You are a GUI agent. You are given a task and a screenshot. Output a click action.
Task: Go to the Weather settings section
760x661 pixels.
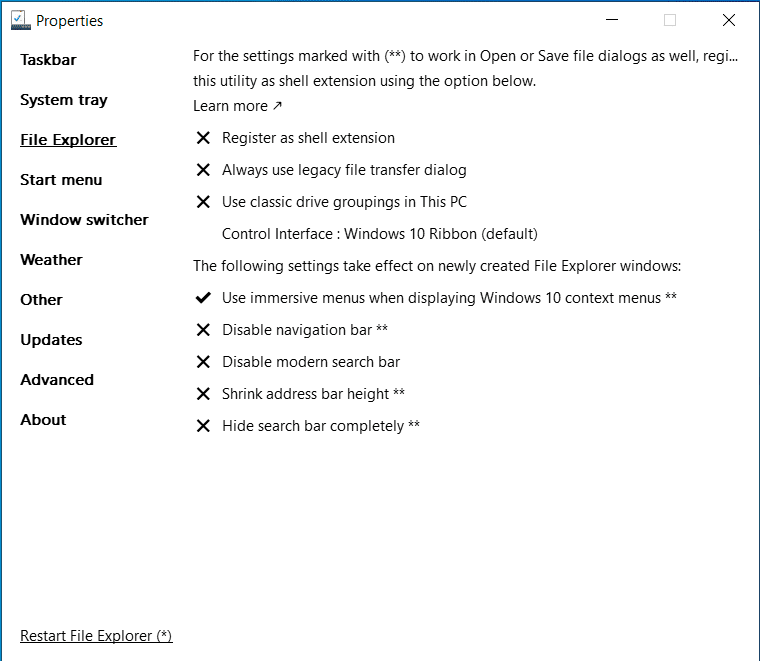51,260
